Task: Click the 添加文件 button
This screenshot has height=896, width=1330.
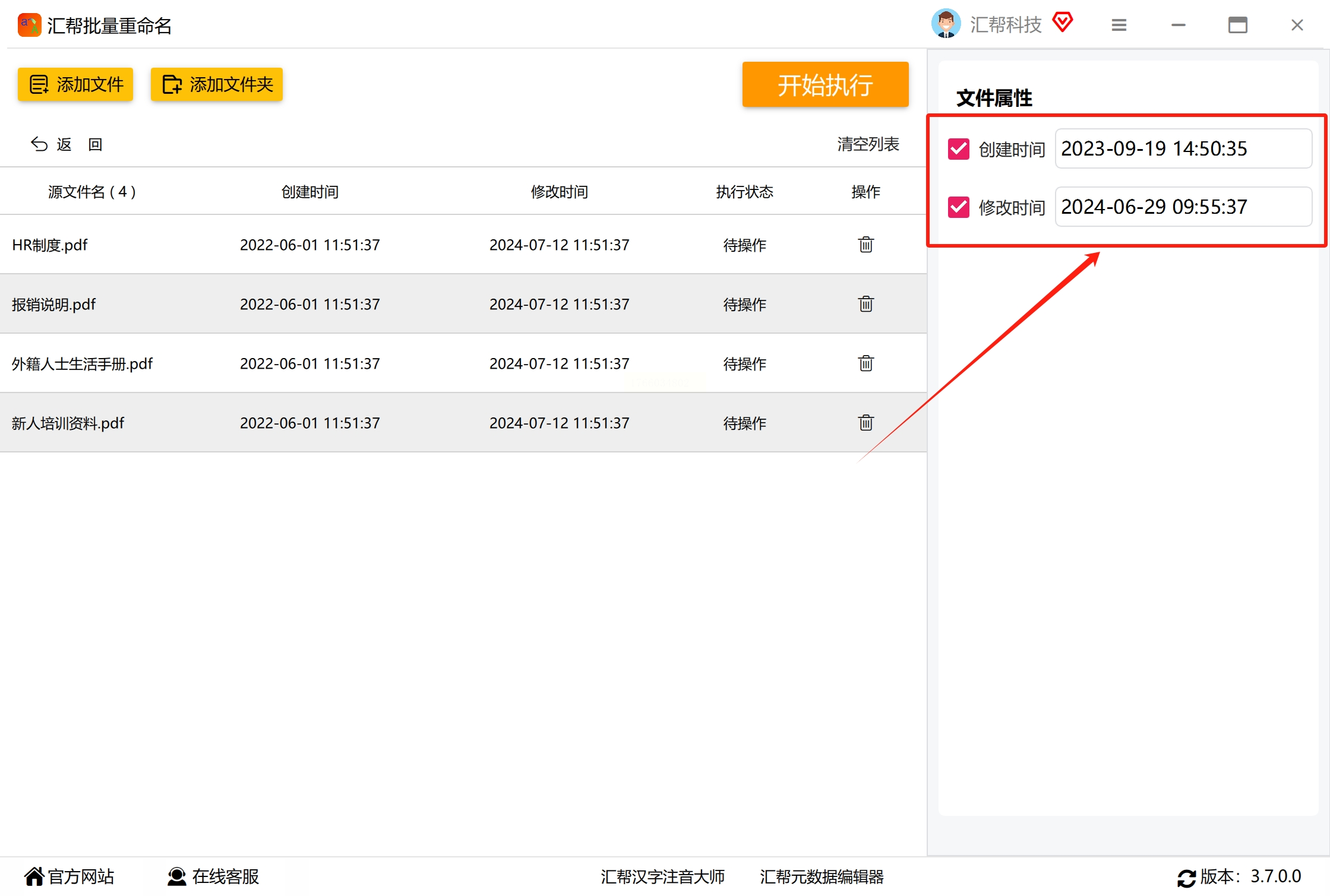Action: point(75,84)
